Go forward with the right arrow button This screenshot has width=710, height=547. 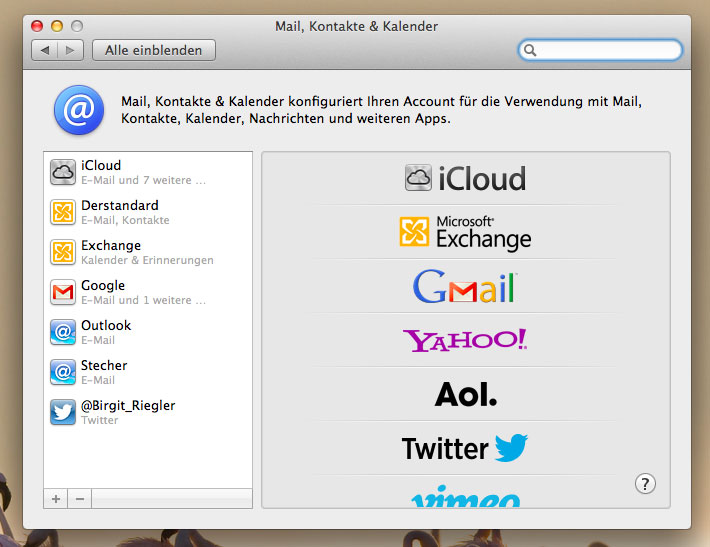point(70,50)
